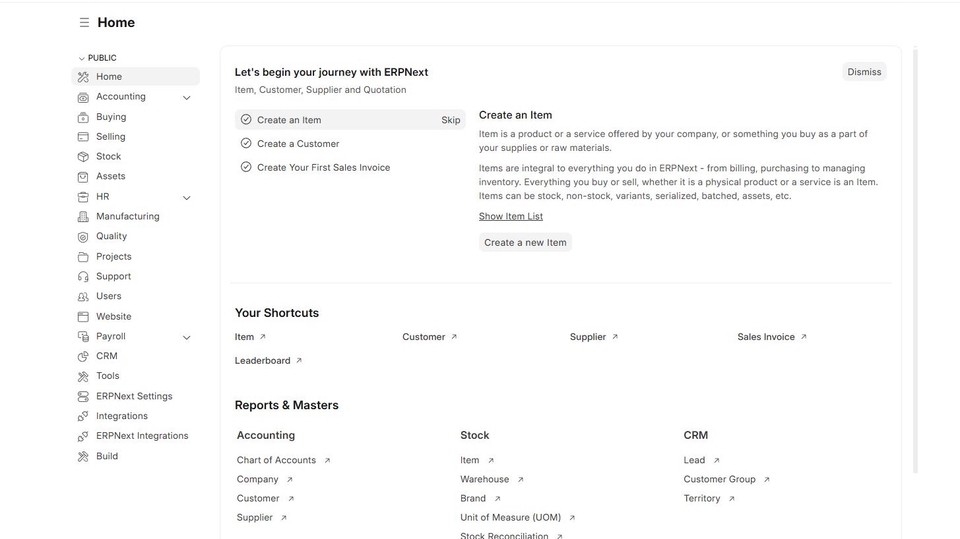This screenshot has height=539, width=960.
Task: Click the Buying sidebar icon
Action: [x=83, y=117]
